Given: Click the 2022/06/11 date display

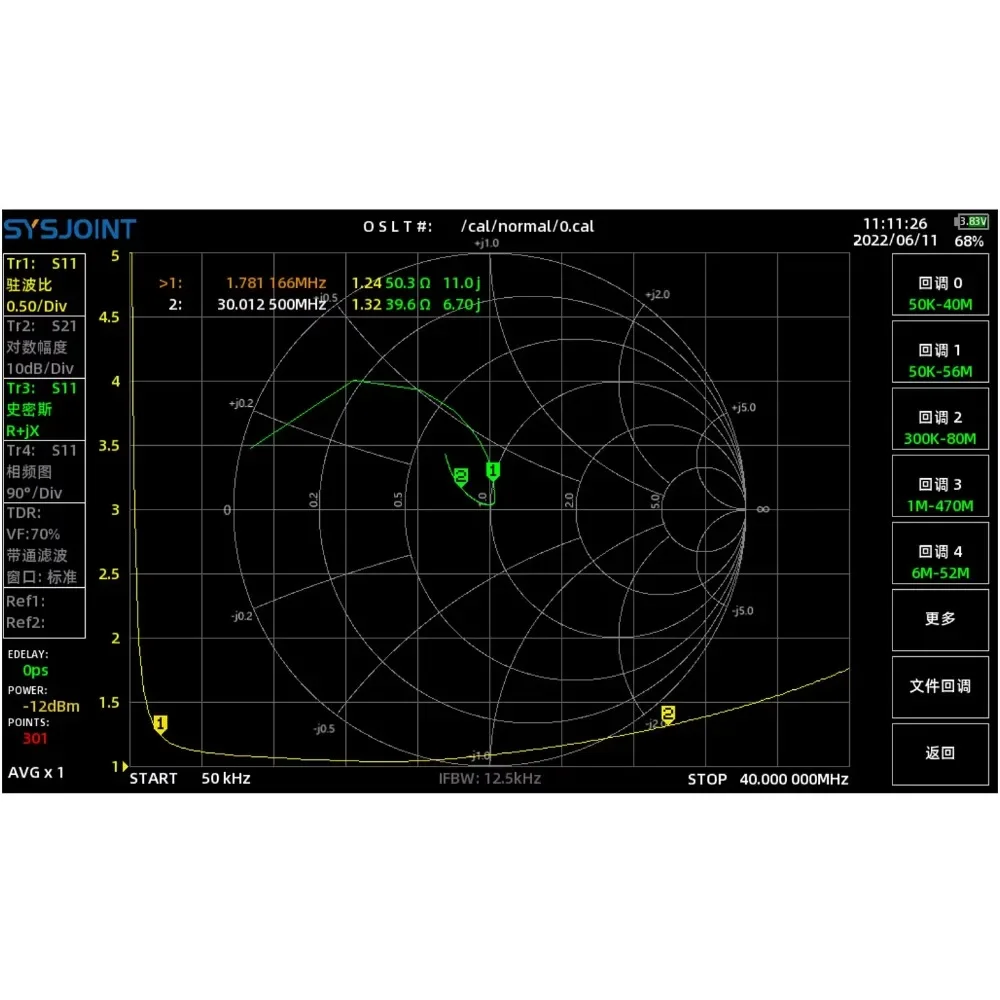Looking at the screenshot, I should (x=895, y=240).
